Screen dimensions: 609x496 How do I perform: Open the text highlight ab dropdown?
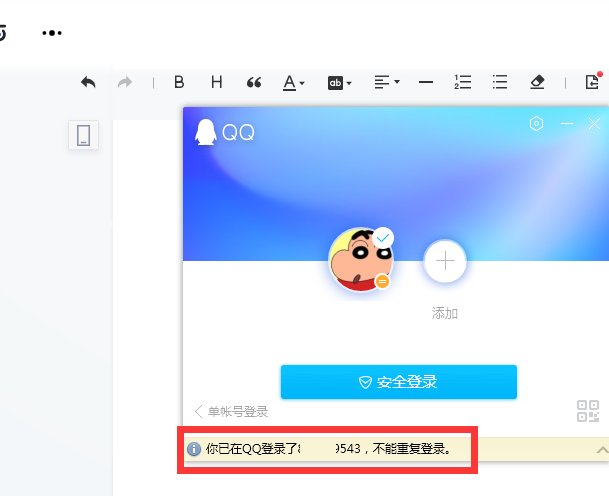(x=339, y=83)
